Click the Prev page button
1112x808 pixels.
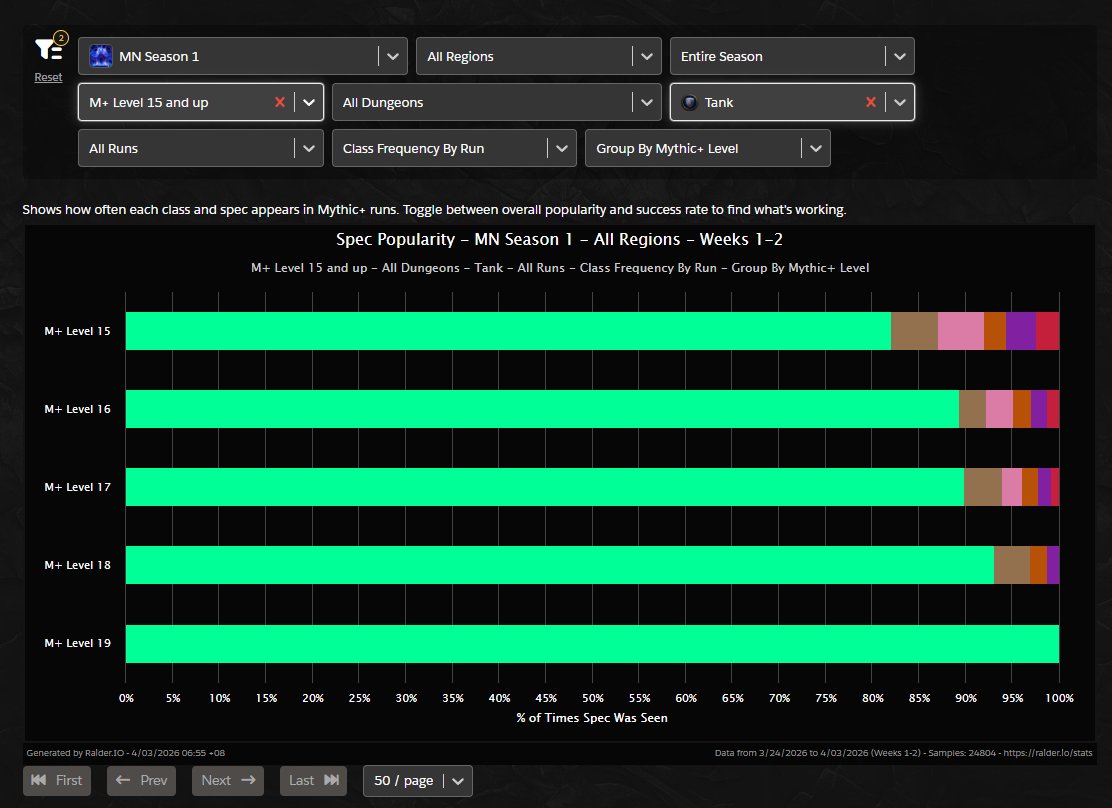(x=141, y=780)
